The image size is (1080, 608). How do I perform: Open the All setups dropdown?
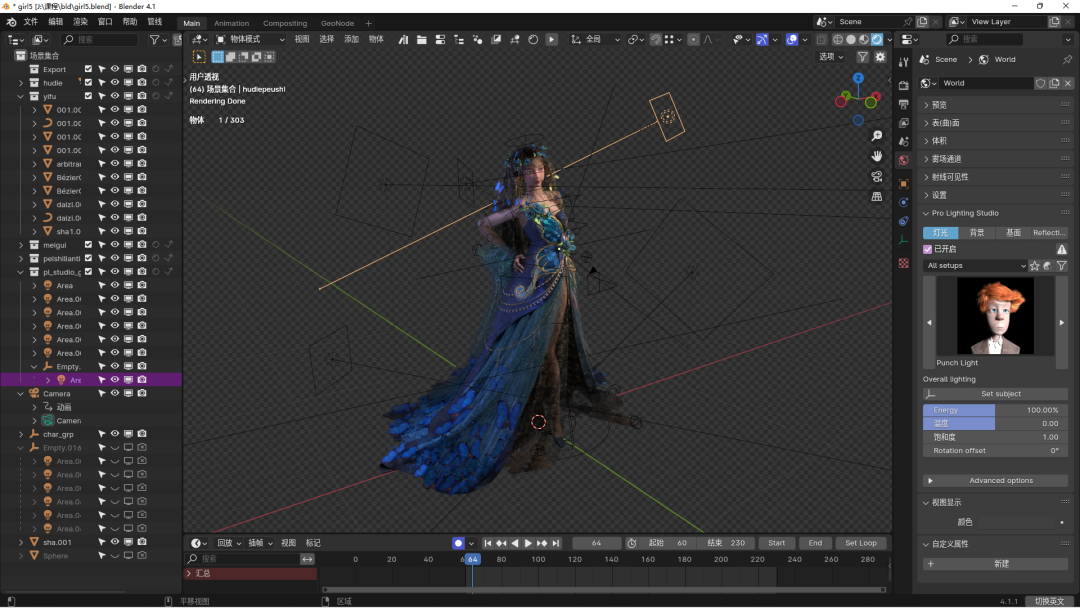[x=975, y=266]
